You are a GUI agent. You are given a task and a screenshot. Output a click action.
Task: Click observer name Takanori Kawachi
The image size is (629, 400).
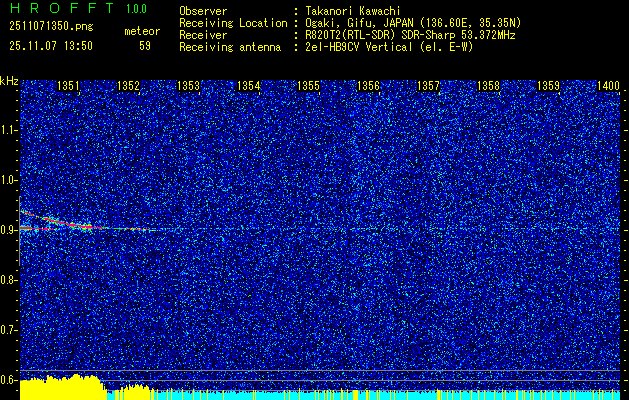(353, 11)
